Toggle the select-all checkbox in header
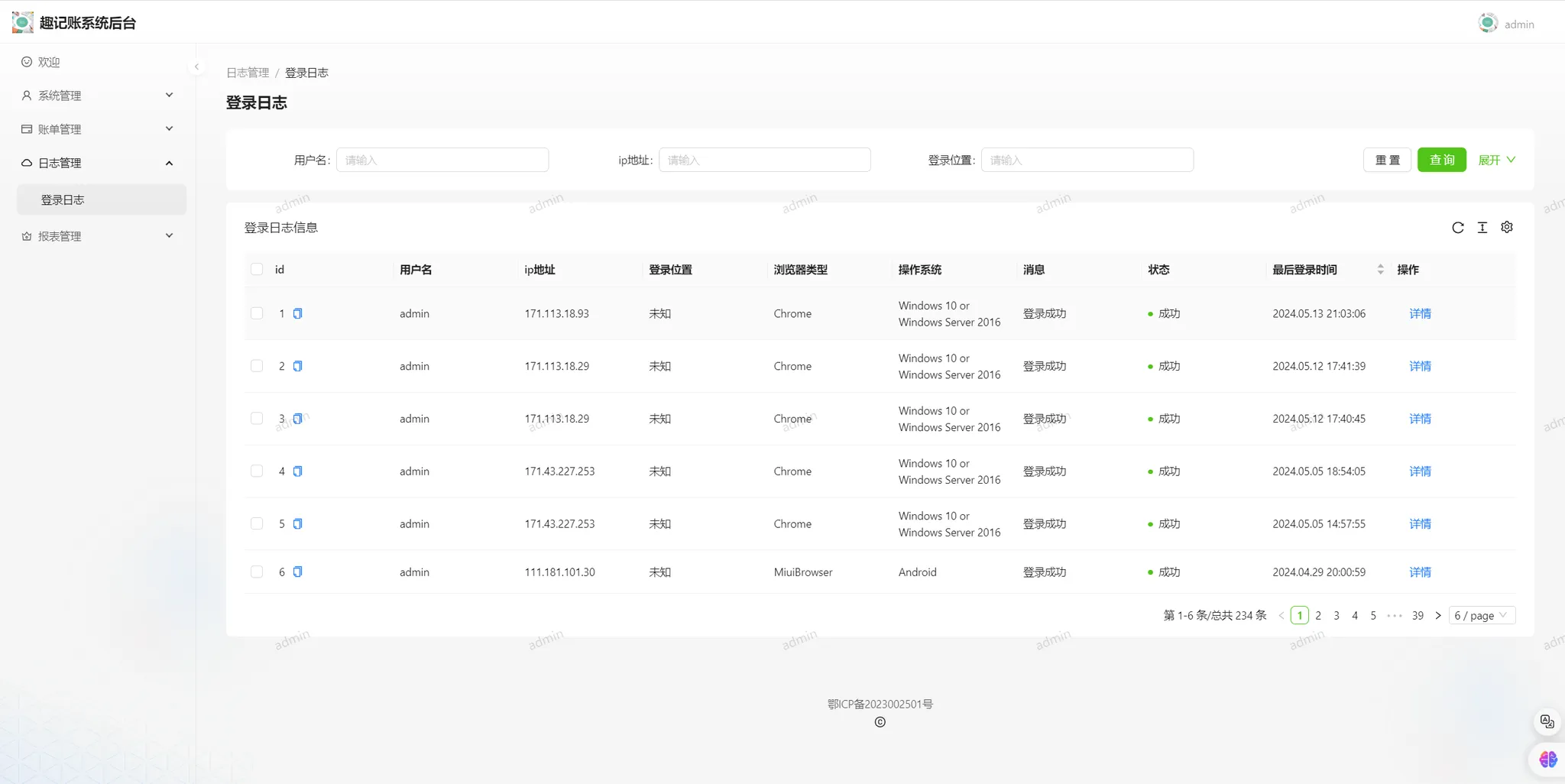This screenshot has width=1565, height=784. 257,270
